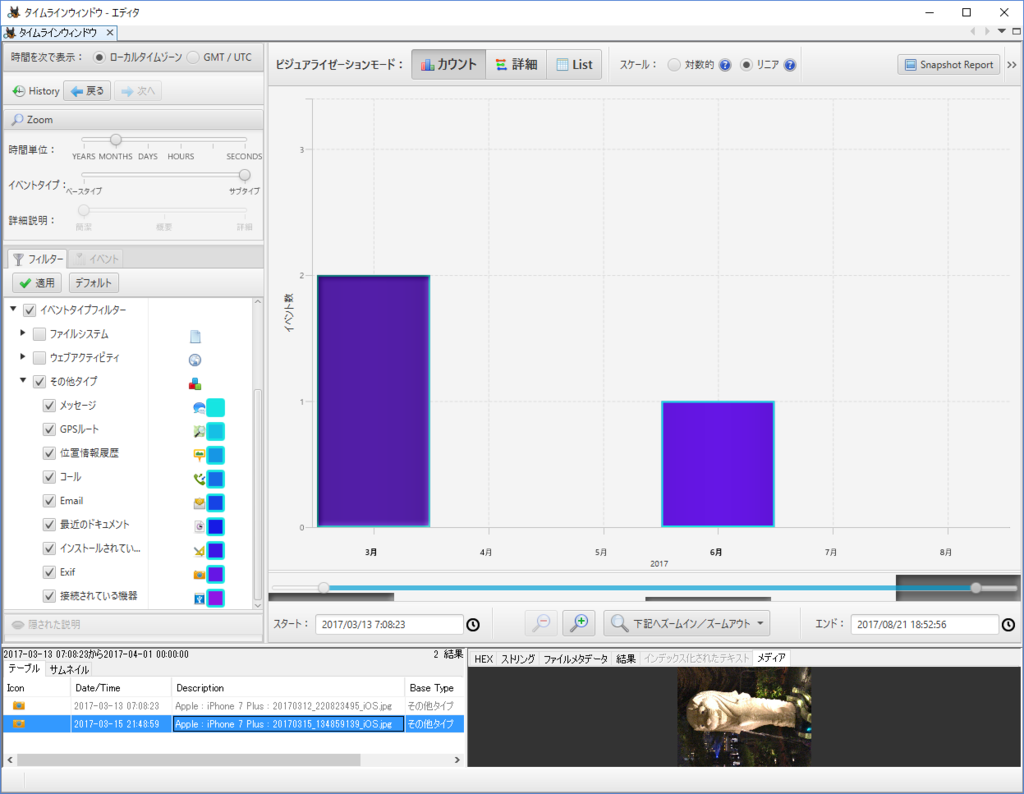1024x794 pixels.
Task: Click the 時間単位 slider handle
Action: pos(116,140)
